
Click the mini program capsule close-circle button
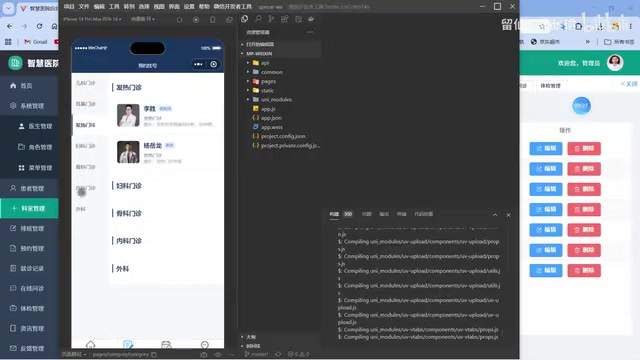[x=213, y=64]
